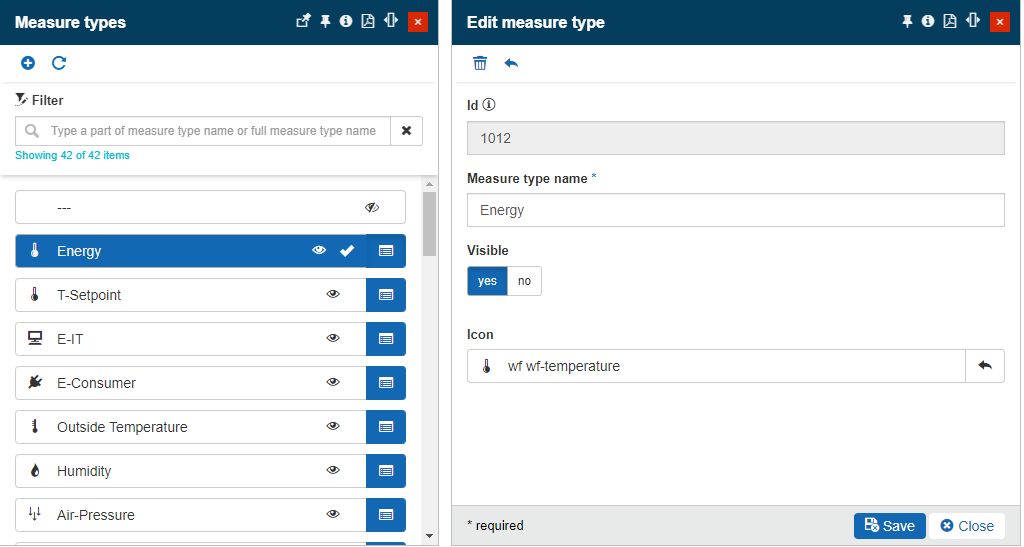Click the Measure type name input field

(735, 210)
